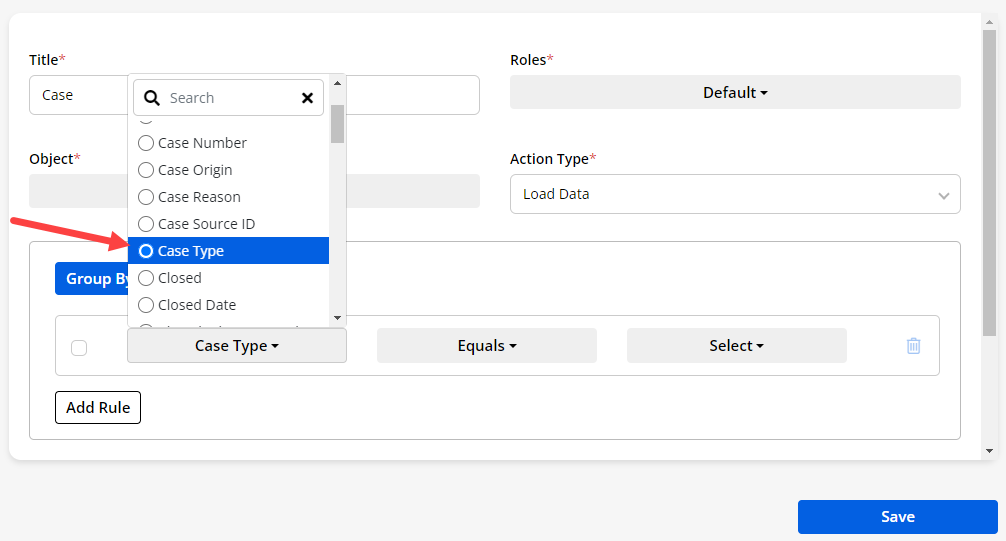Click the magnifier search icon
This screenshot has width=1006, height=541.
click(152, 98)
